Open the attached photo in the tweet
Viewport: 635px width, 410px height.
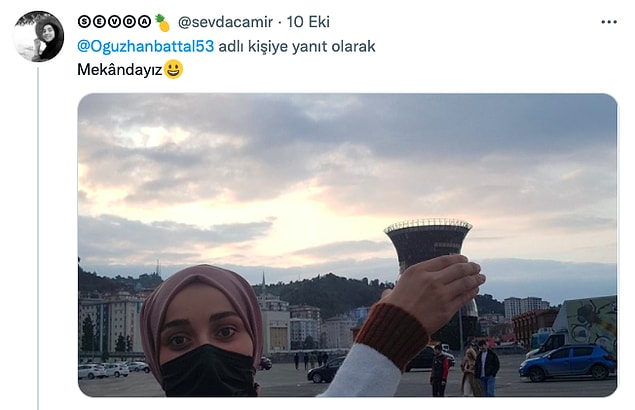(347, 245)
